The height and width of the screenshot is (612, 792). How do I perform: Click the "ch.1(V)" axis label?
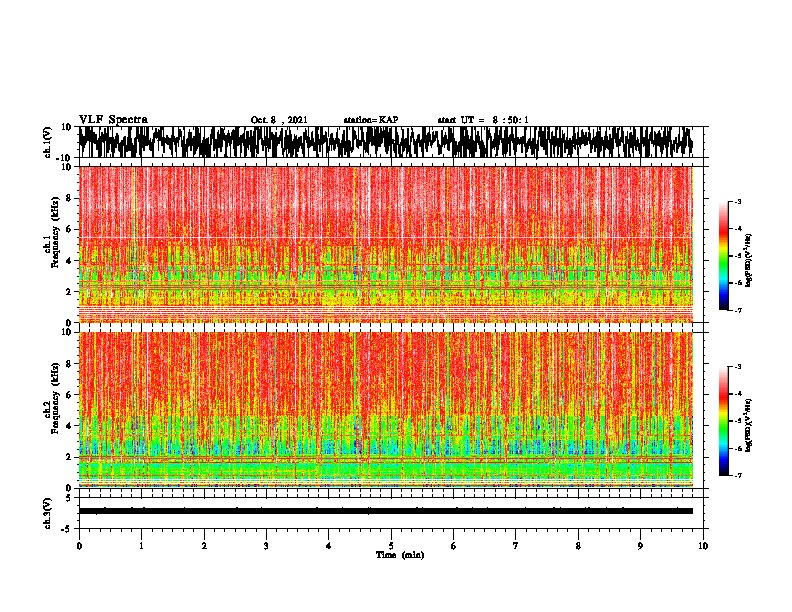pyautogui.click(x=48, y=142)
